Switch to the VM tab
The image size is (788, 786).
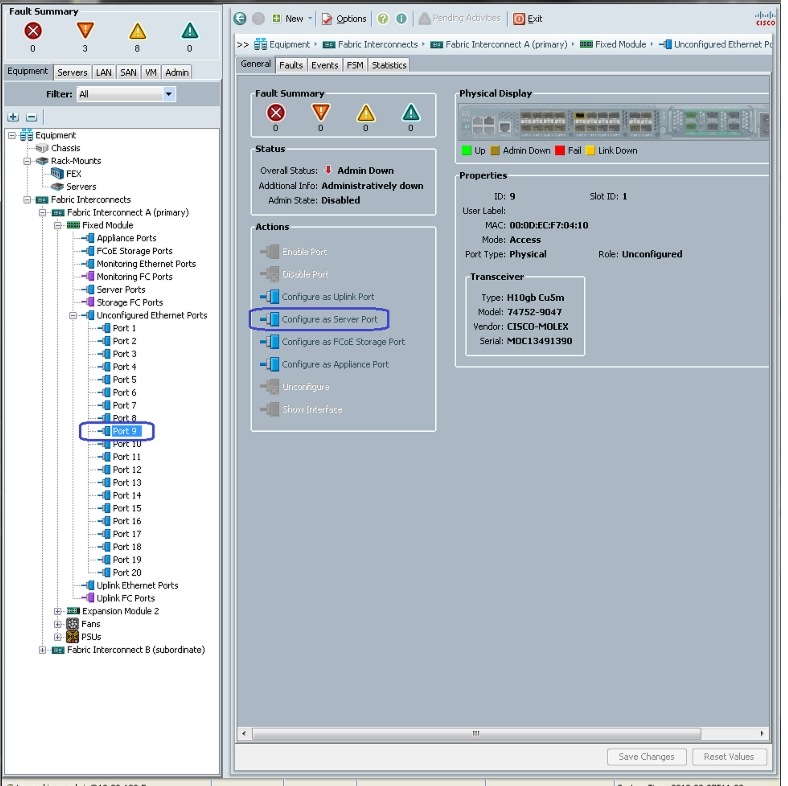(151, 72)
